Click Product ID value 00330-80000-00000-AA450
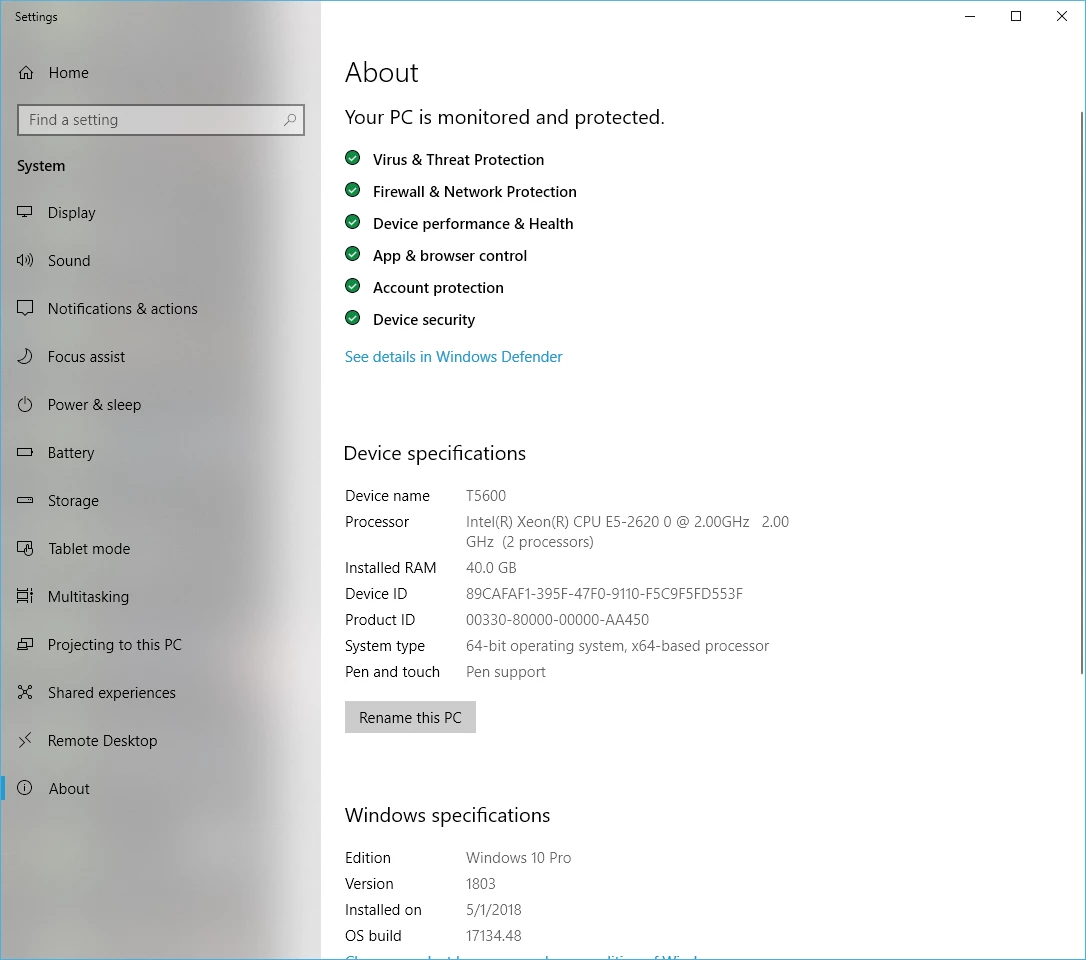This screenshot has width=1086, height=960. tap(557, 620)
